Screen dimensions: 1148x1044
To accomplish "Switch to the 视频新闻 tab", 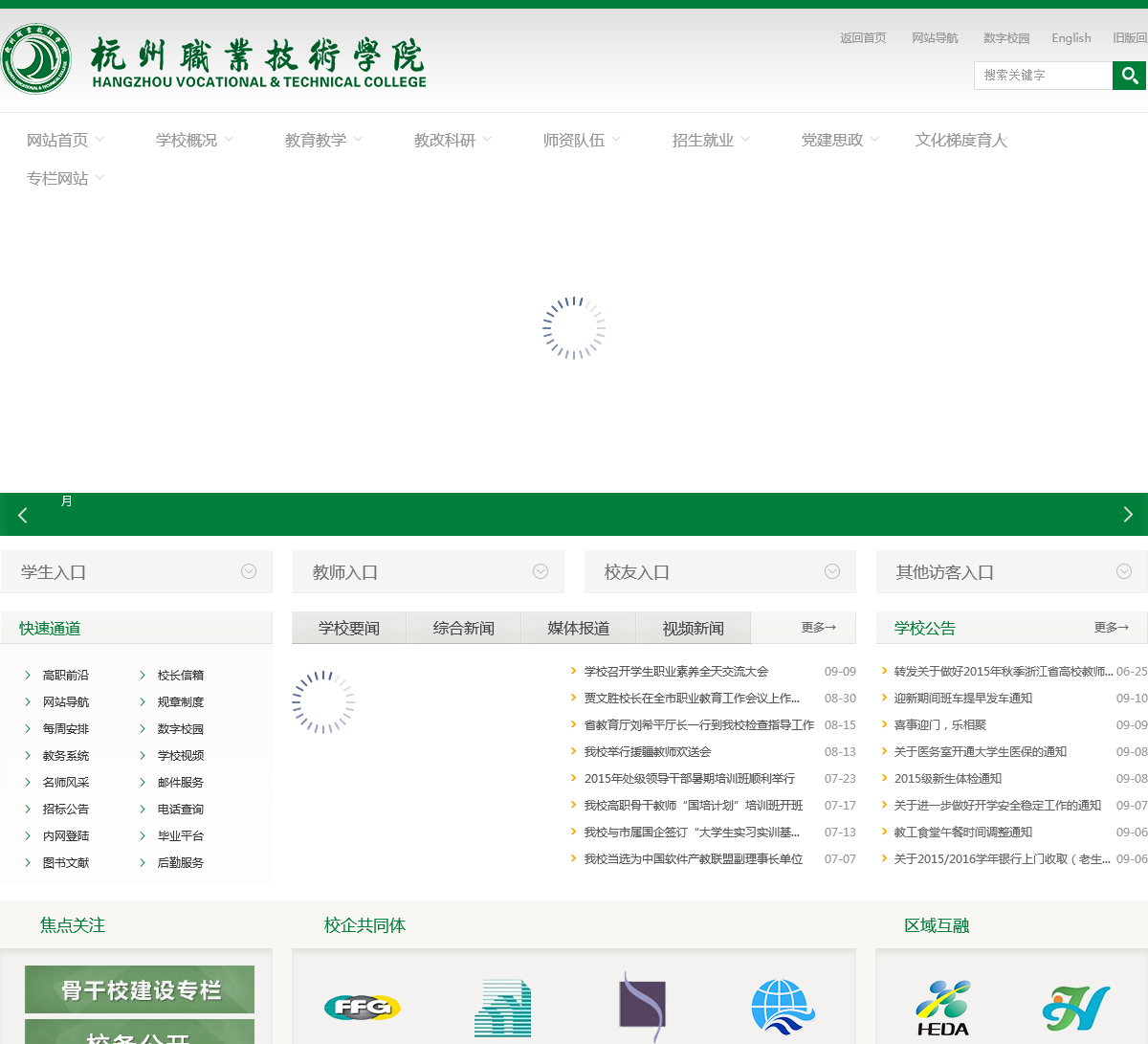I will coord(693,628).
